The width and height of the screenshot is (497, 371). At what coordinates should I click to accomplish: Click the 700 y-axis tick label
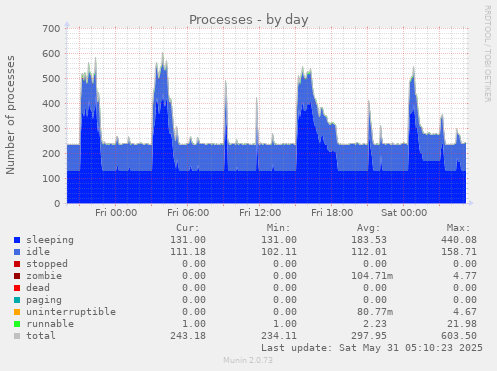[51, 29]
